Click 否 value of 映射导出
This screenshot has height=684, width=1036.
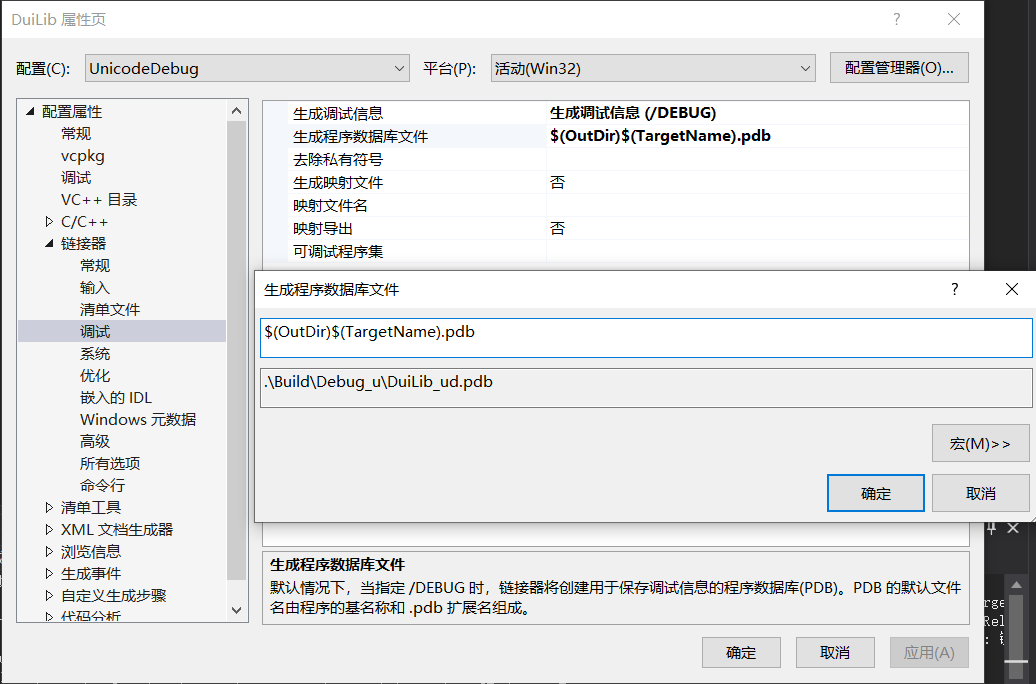[x=557, y=229]
